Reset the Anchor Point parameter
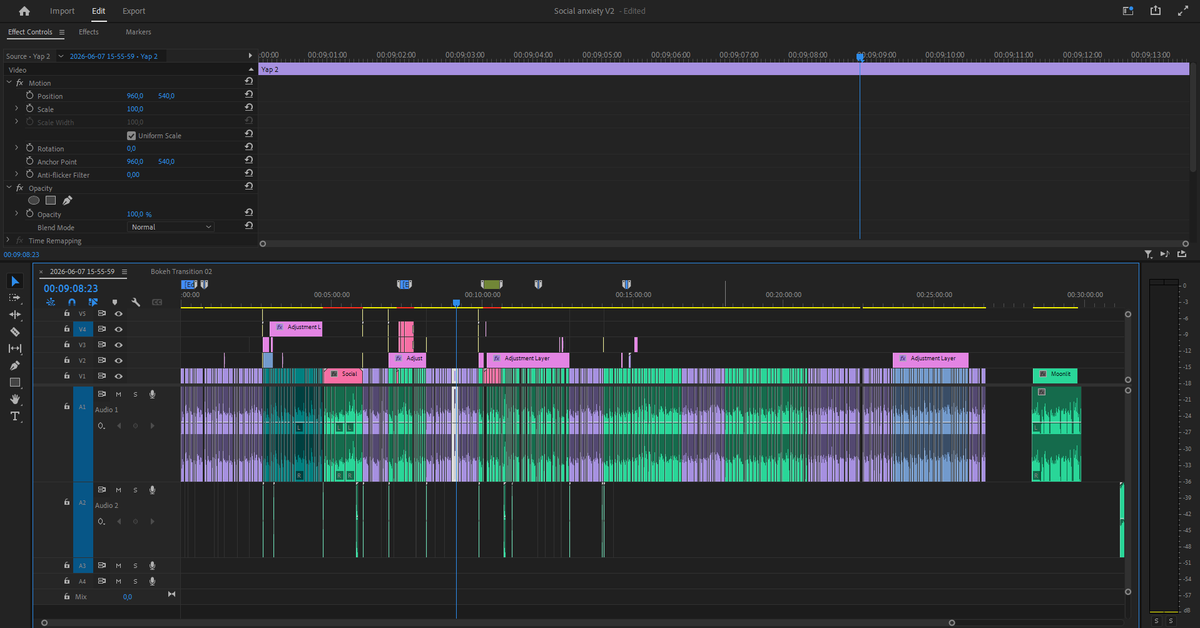1200x628 pixels. pos(248,161)
